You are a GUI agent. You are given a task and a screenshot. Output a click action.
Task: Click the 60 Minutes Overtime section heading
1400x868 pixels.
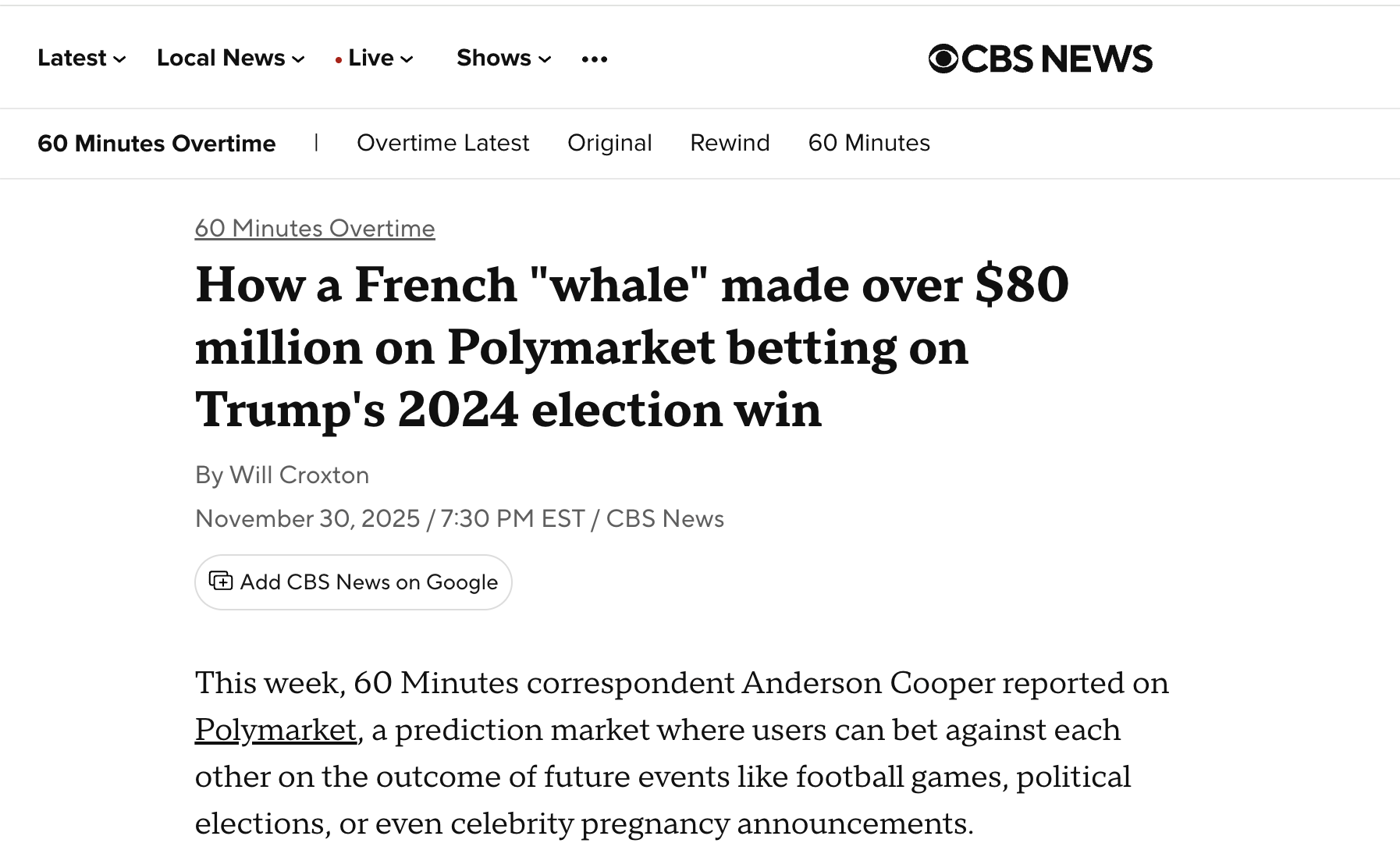click(x=156, y=144)
